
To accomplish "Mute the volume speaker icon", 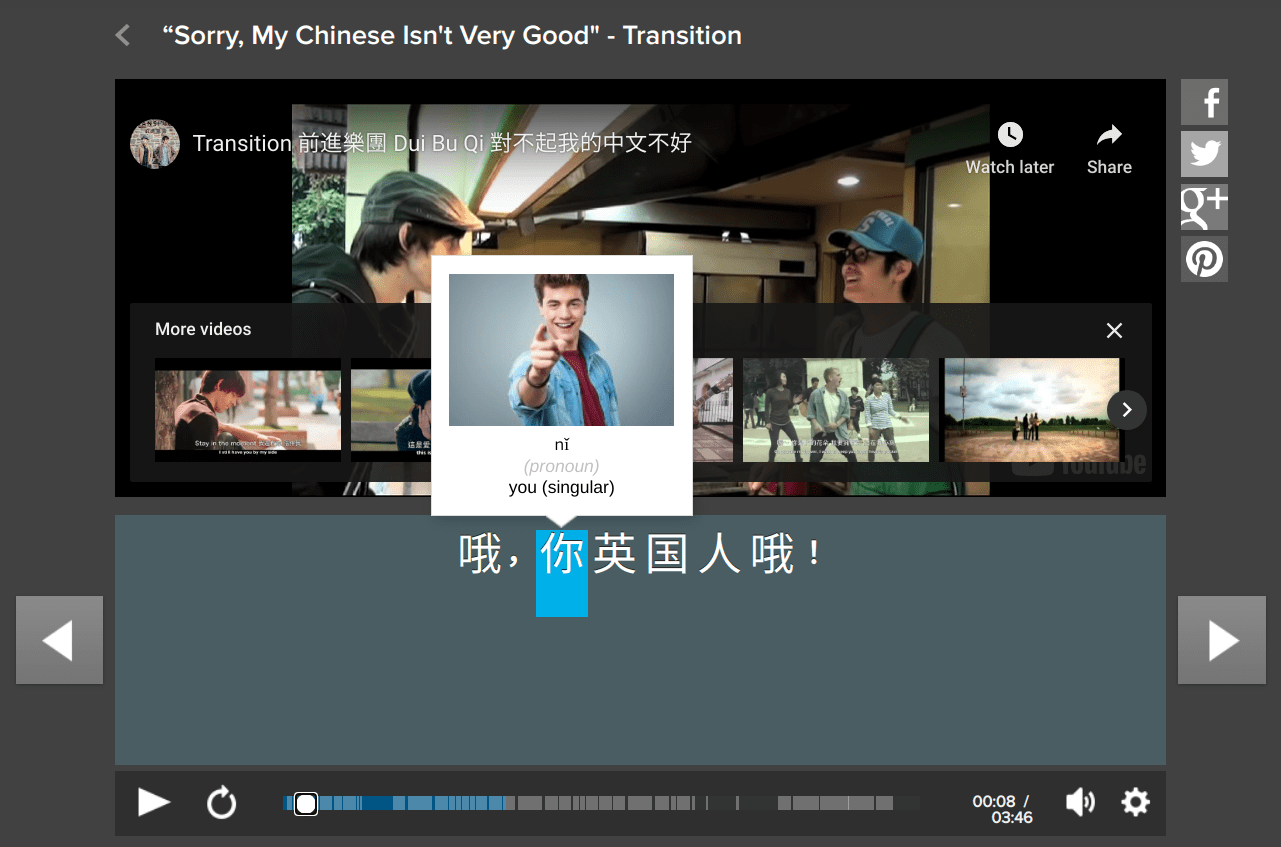I will pyautogui.click(x=1080, y=802).
